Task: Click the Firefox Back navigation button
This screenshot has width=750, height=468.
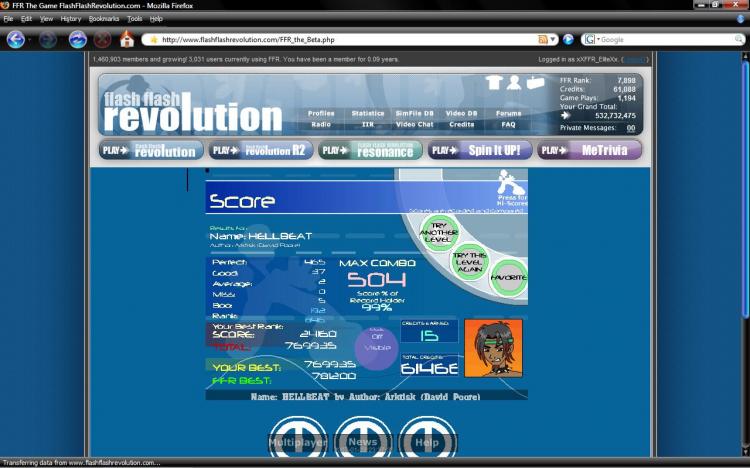Action: (x=15, y=40)
